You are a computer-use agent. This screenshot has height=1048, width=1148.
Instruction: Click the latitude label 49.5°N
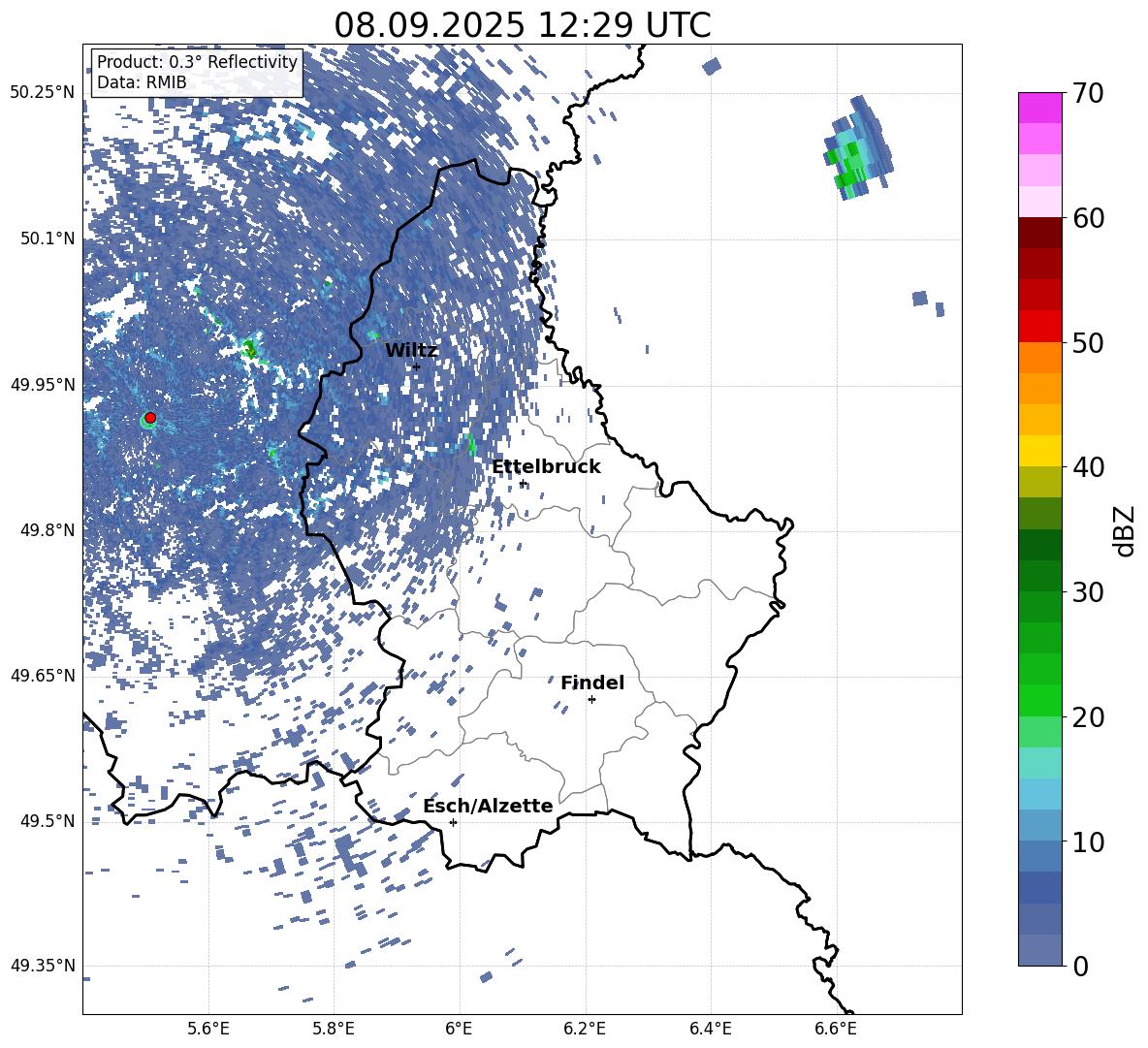[47, 821]
